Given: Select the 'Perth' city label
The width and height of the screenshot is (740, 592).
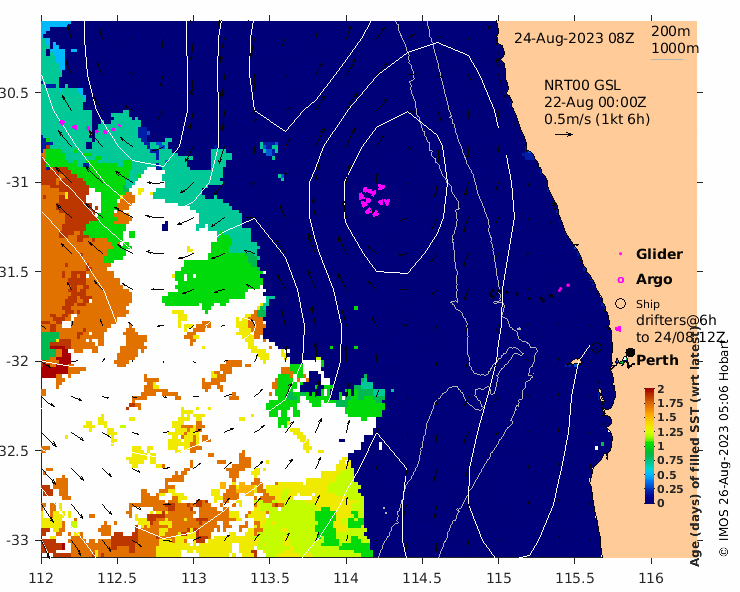Looking at the screenshot, I should [x=657, y=360].
